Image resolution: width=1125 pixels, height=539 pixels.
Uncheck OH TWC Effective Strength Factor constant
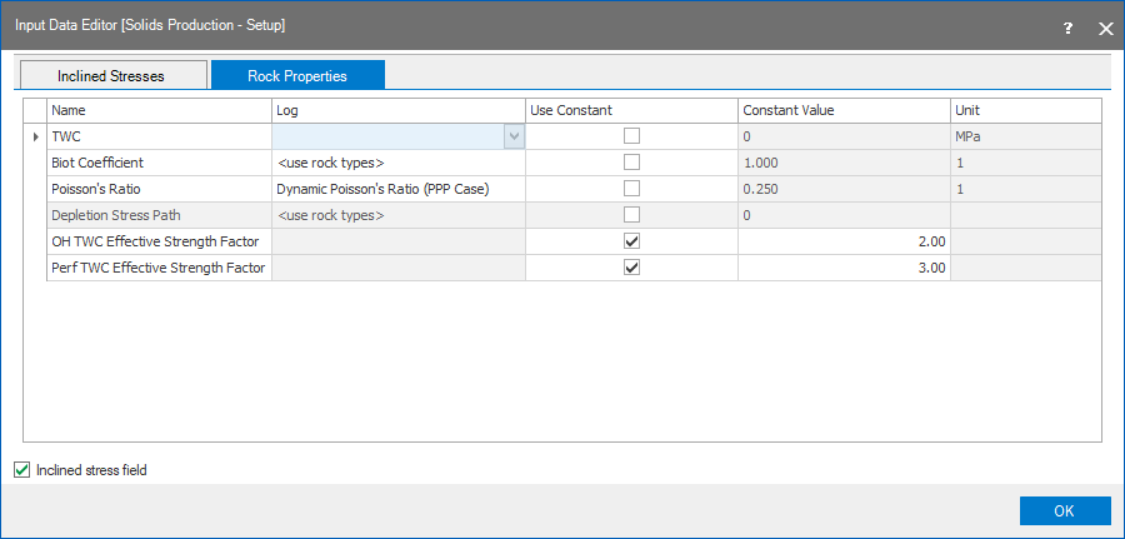point(632,241)
